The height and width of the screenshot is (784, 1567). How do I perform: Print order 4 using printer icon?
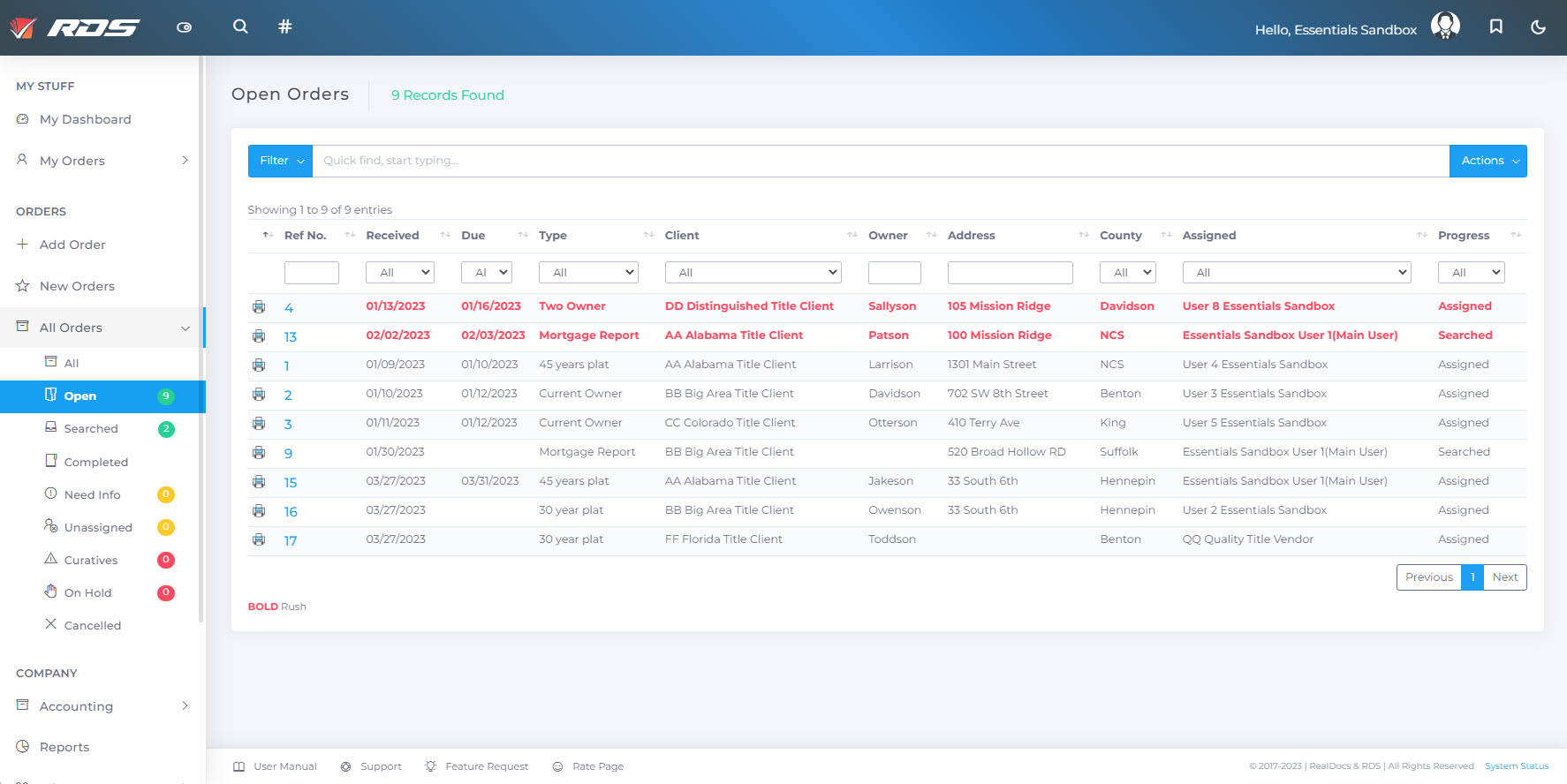click(259, 307)
